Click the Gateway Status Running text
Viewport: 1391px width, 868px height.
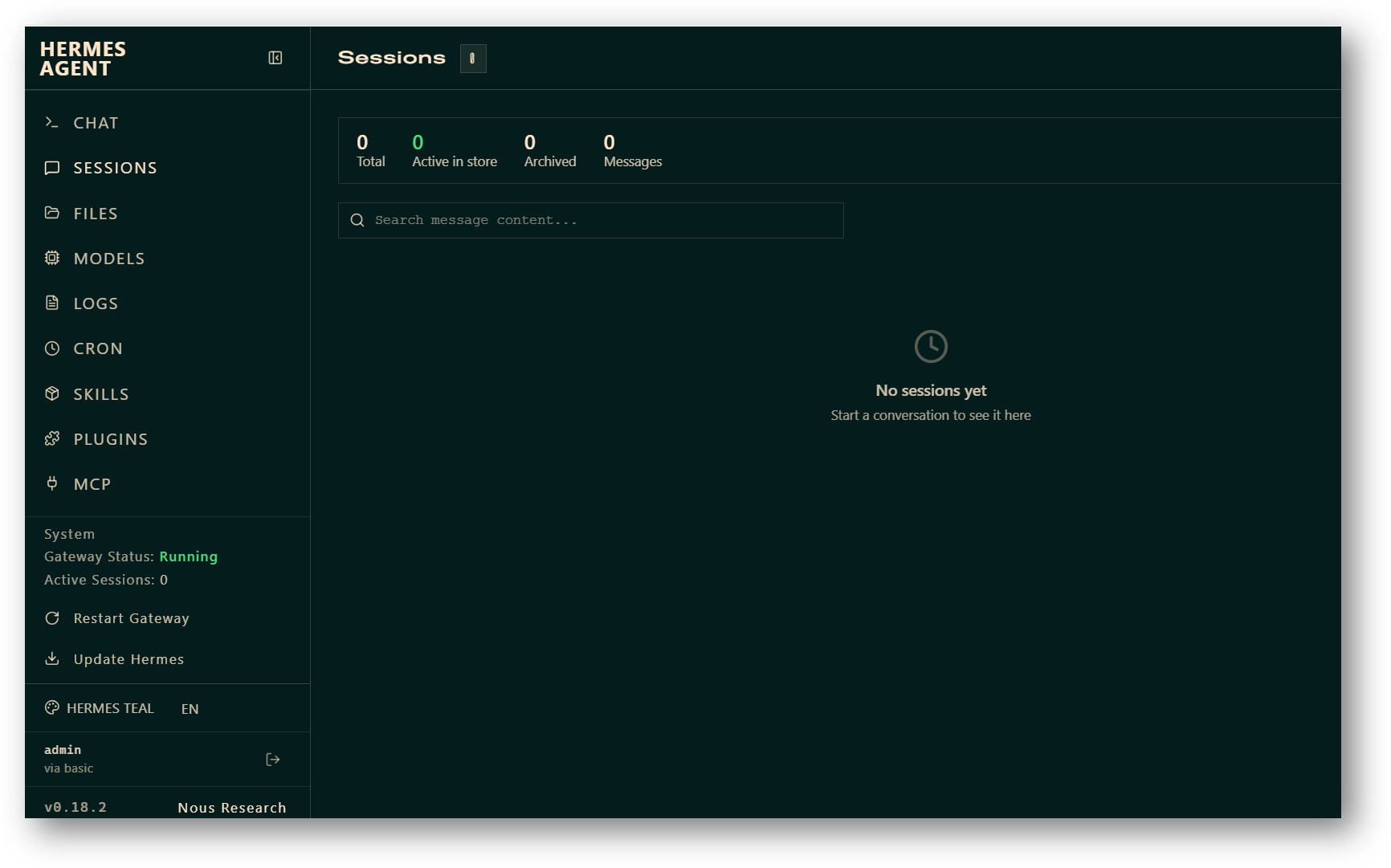pos(131,556)
